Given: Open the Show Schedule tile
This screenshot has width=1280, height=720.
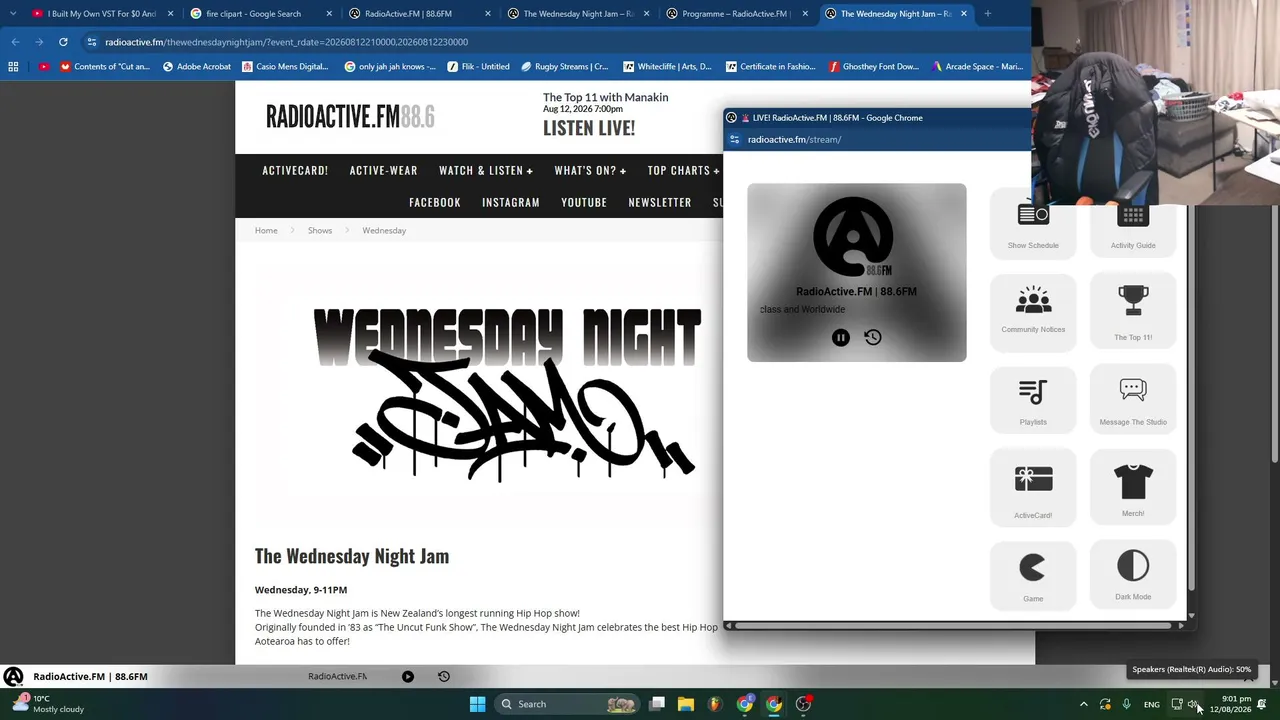Looking at the screenshot, I should [x=1033, y=224].
